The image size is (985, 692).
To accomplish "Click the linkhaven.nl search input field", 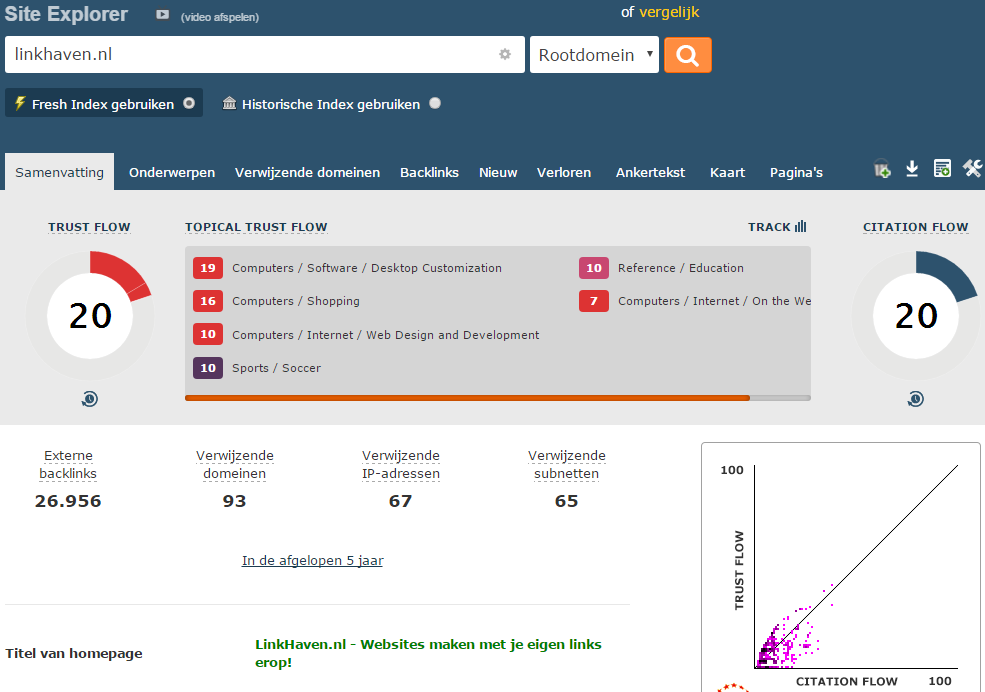I will pyautogui.click(x=264, y=55).
